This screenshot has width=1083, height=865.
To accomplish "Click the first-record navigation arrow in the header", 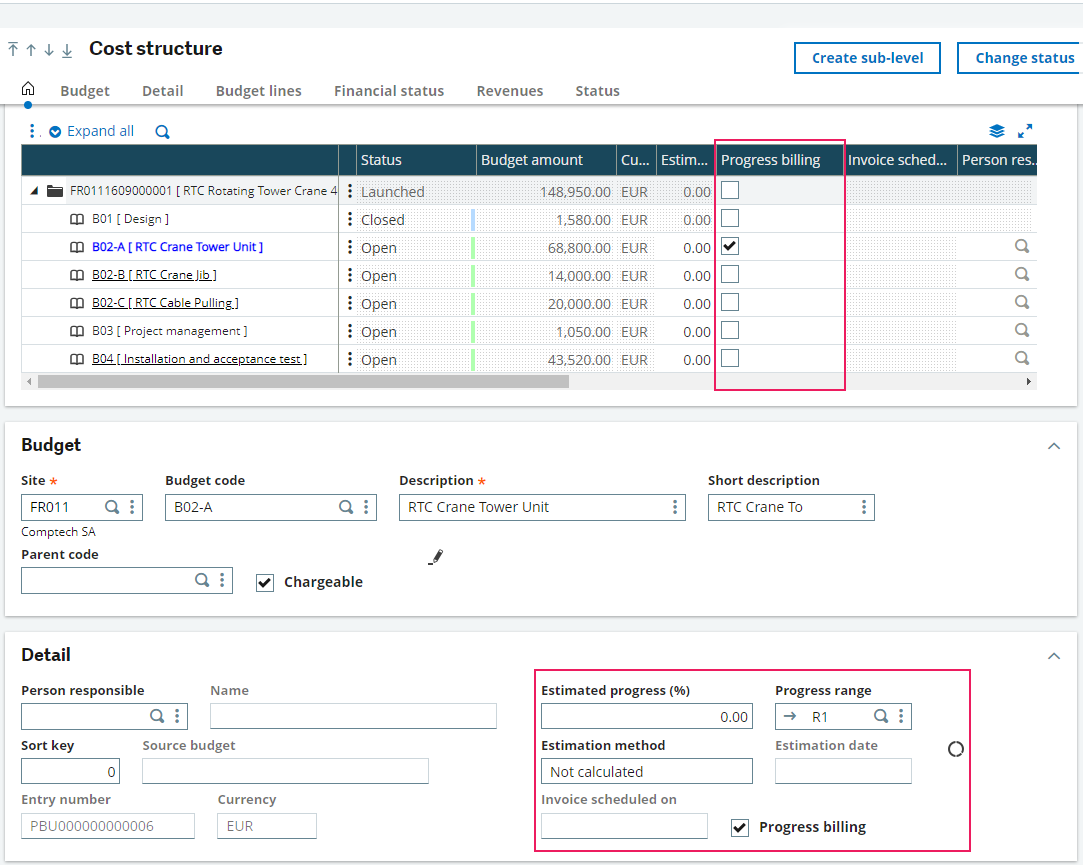I will 12,49.
